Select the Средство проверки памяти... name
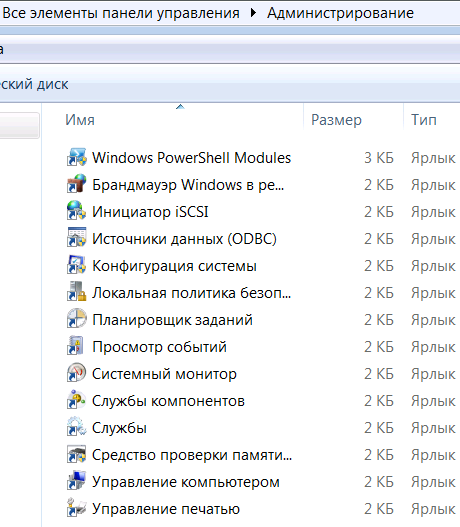The width and height of the screenshot is (460, 527). [x=192, y=455]
